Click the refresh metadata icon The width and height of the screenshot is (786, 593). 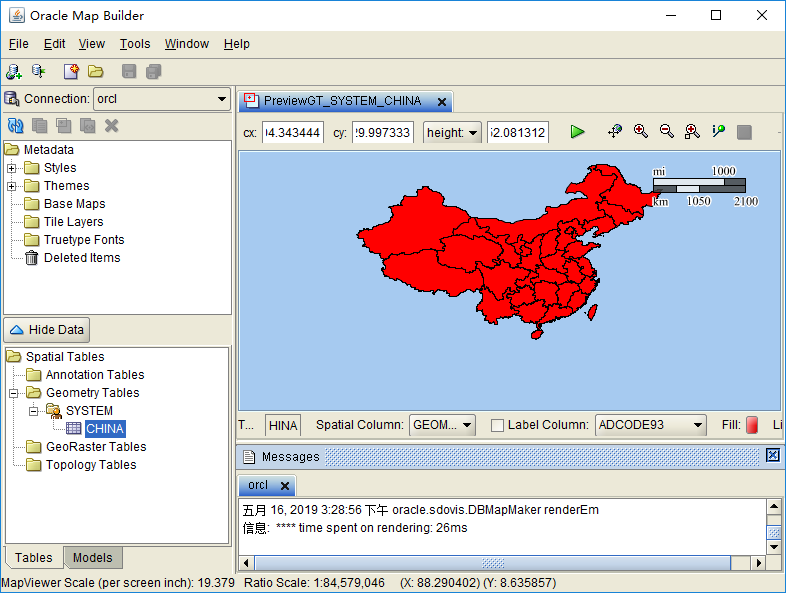(16, 126)
